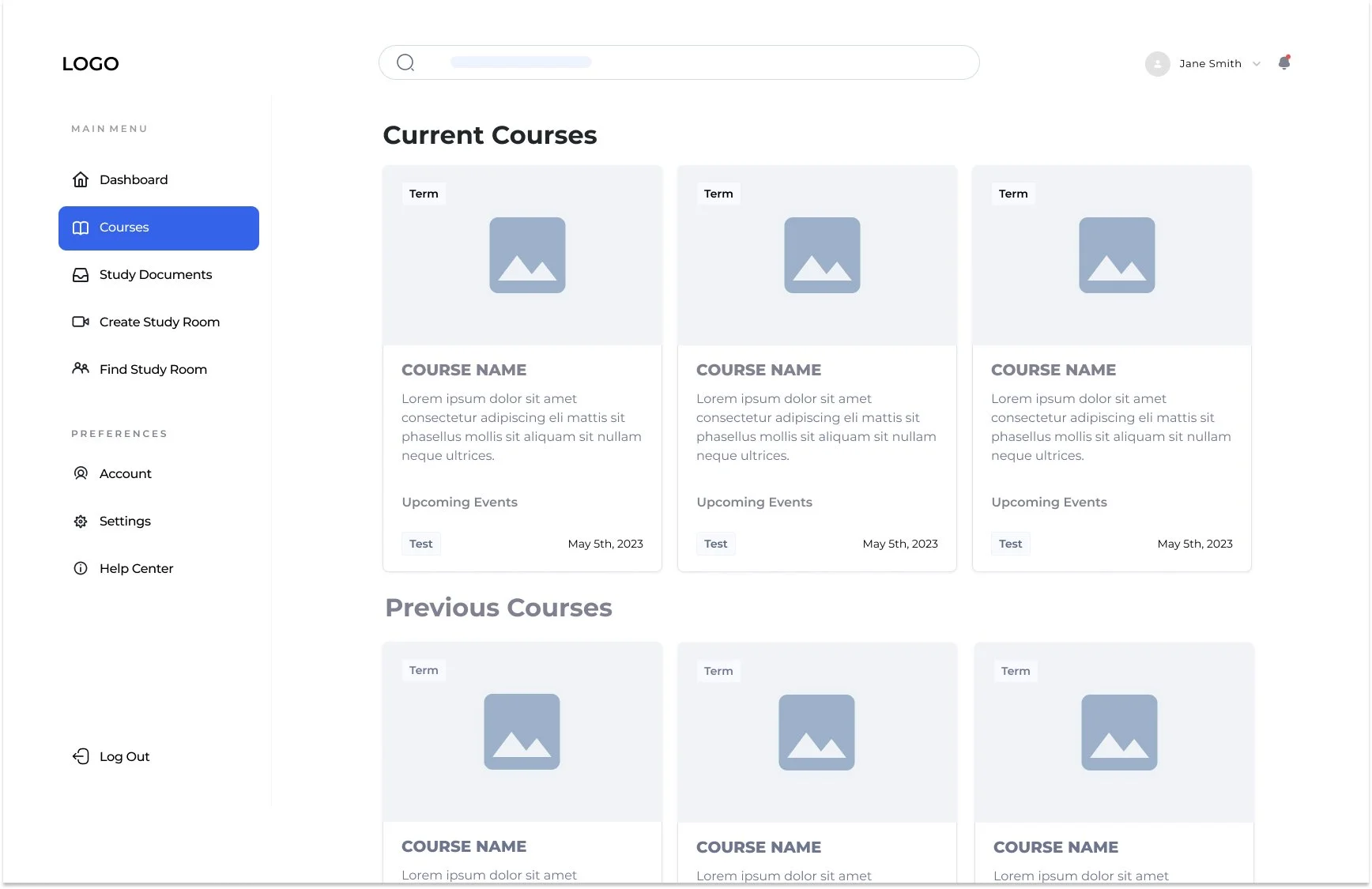Open the Study Documents inbox icon
This screenshot has height=889, width=1372.
[81, 274]
